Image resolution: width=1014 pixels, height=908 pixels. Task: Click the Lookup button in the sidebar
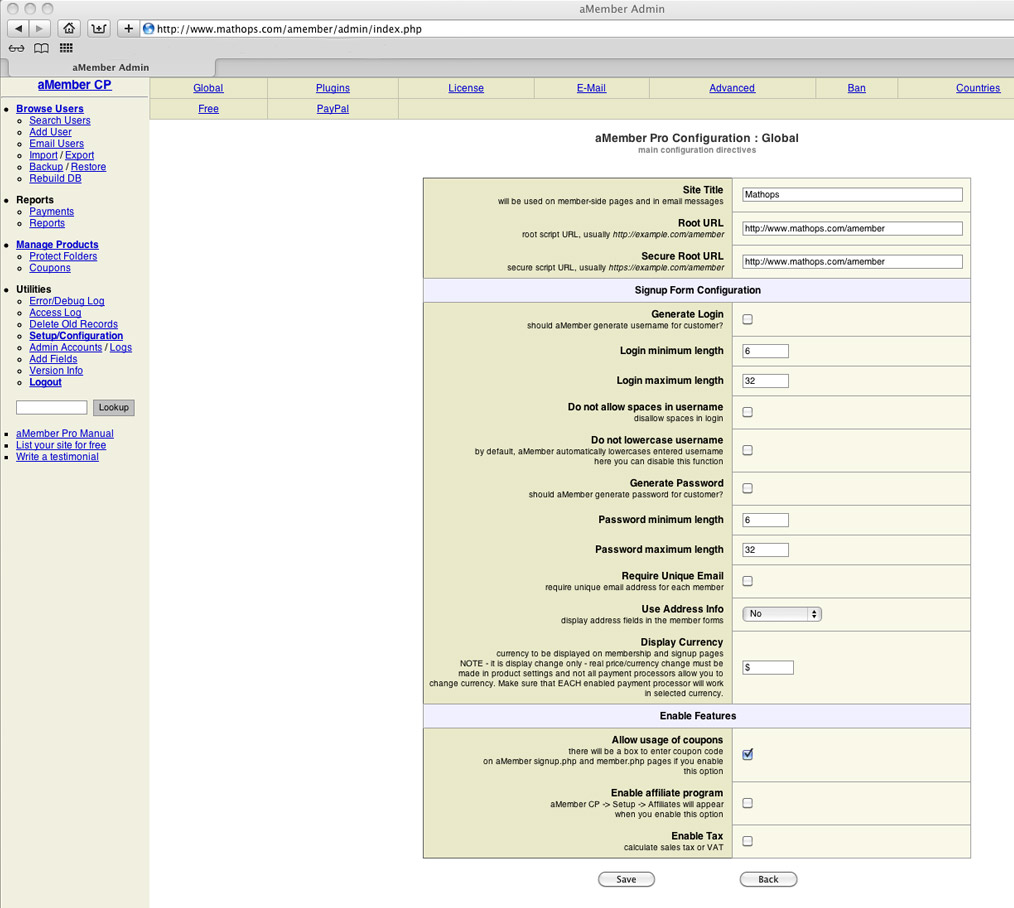113,408
